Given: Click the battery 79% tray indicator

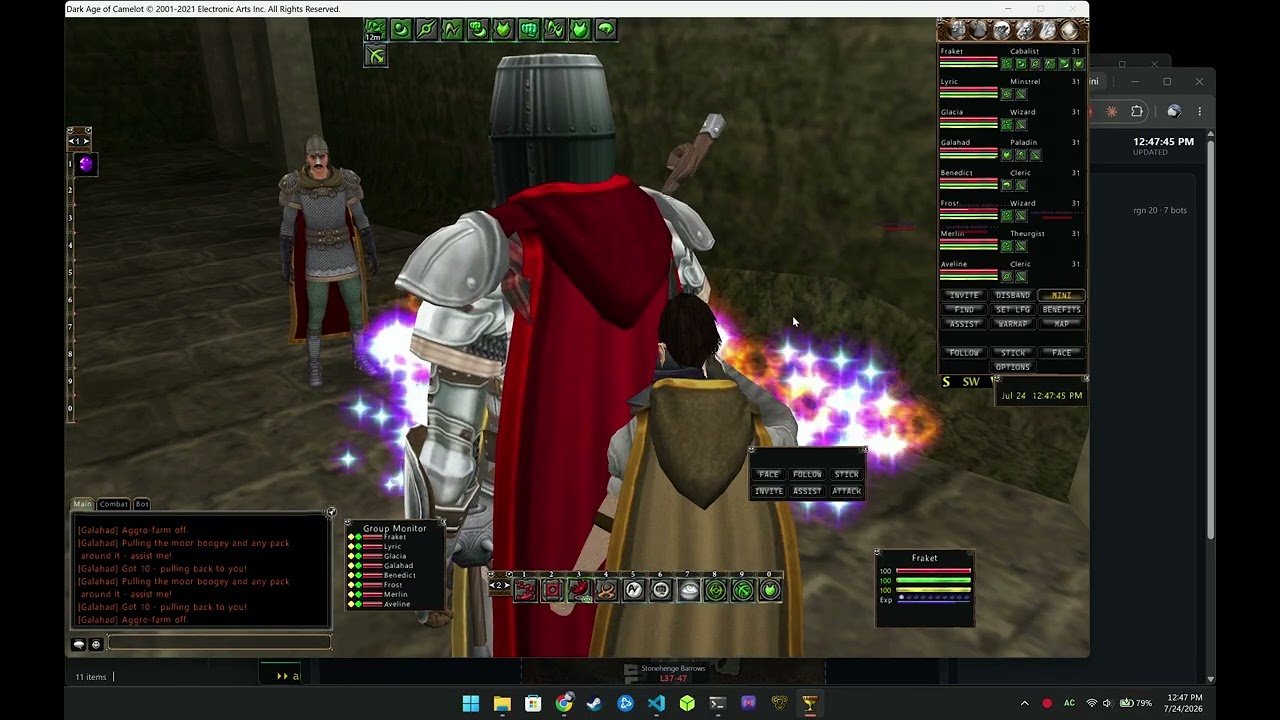Looking at the screenshot, I should (x=1135, y=703).
